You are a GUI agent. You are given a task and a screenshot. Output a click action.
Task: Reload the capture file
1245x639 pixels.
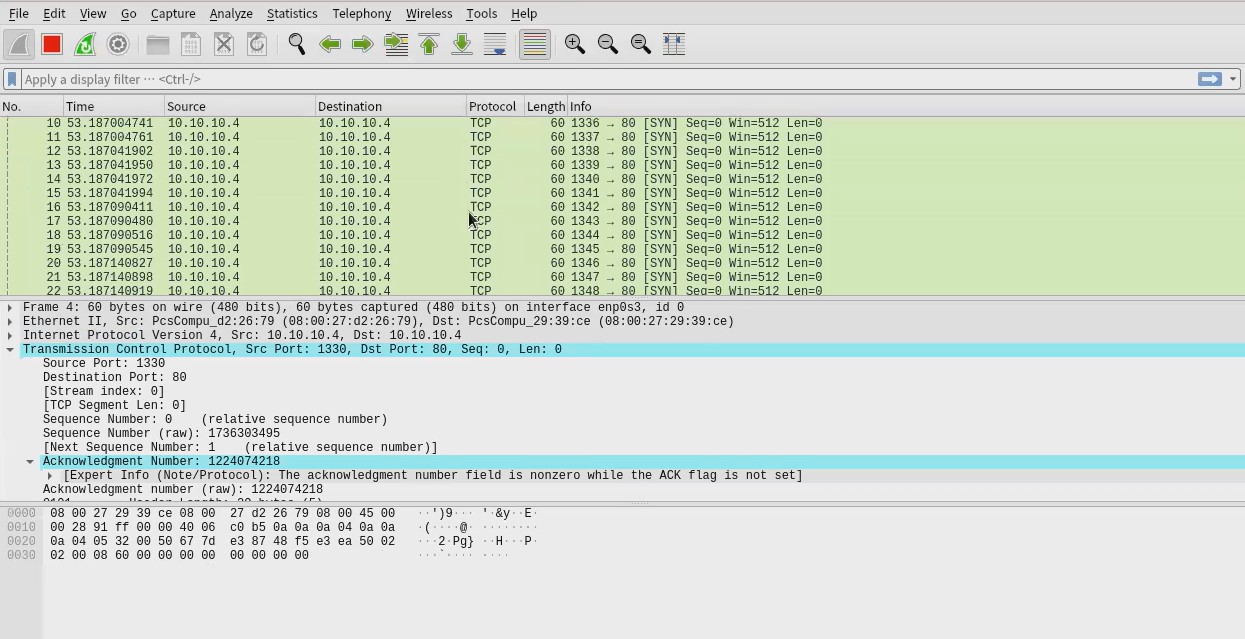[257, 44]
